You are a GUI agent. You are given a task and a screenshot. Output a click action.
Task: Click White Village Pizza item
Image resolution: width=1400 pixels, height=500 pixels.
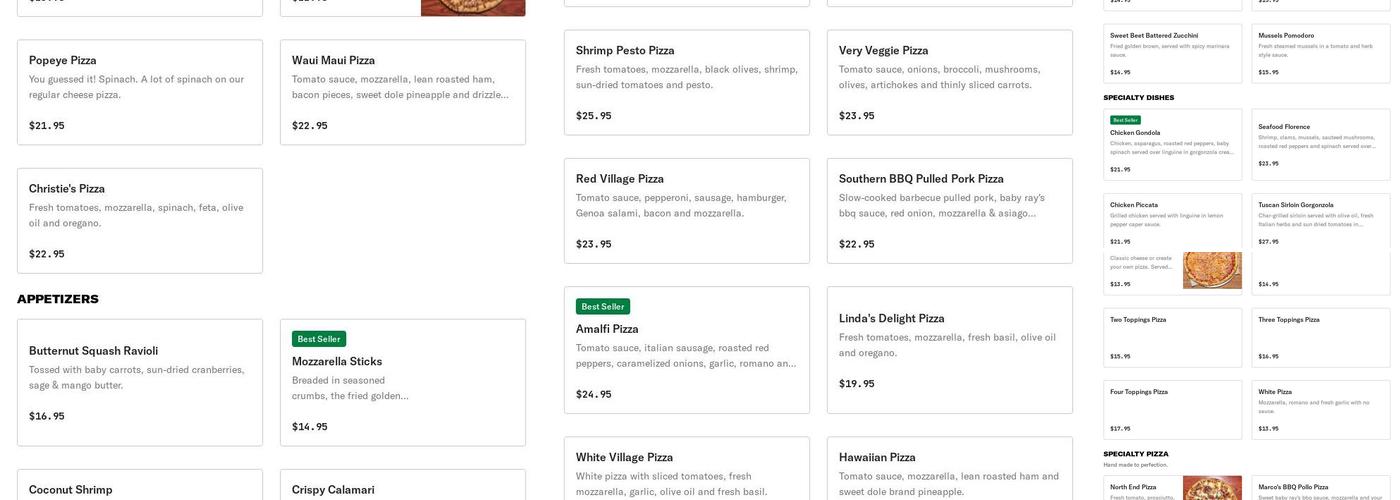pyautogui.click(x=686, y=470)
